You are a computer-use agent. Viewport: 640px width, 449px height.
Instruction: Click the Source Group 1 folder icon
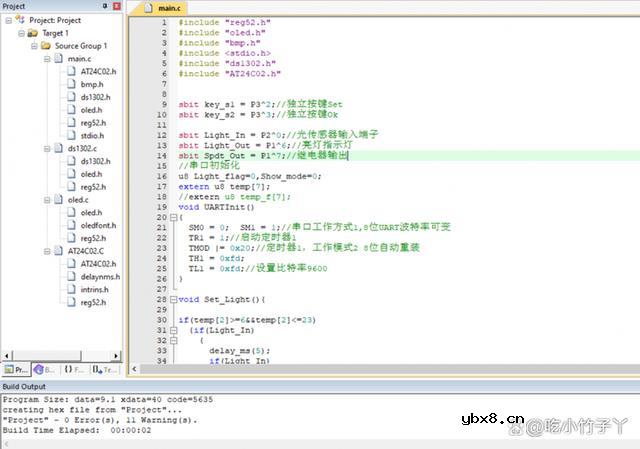pyautogui.click(x=46, y=46)
